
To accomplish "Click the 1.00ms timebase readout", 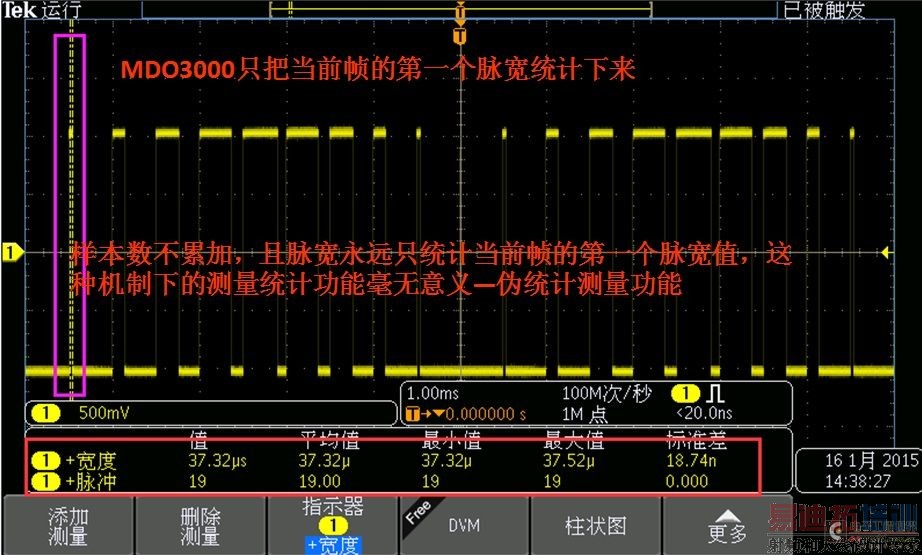I will click(x=432, y=393).
